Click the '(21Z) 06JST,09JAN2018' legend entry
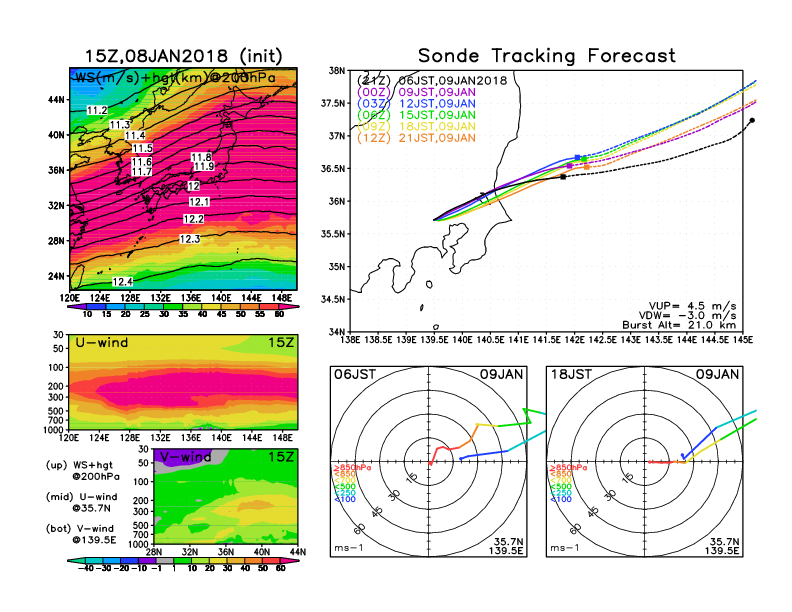This screenshot has width=792, height=612. (x=432, y=81)
